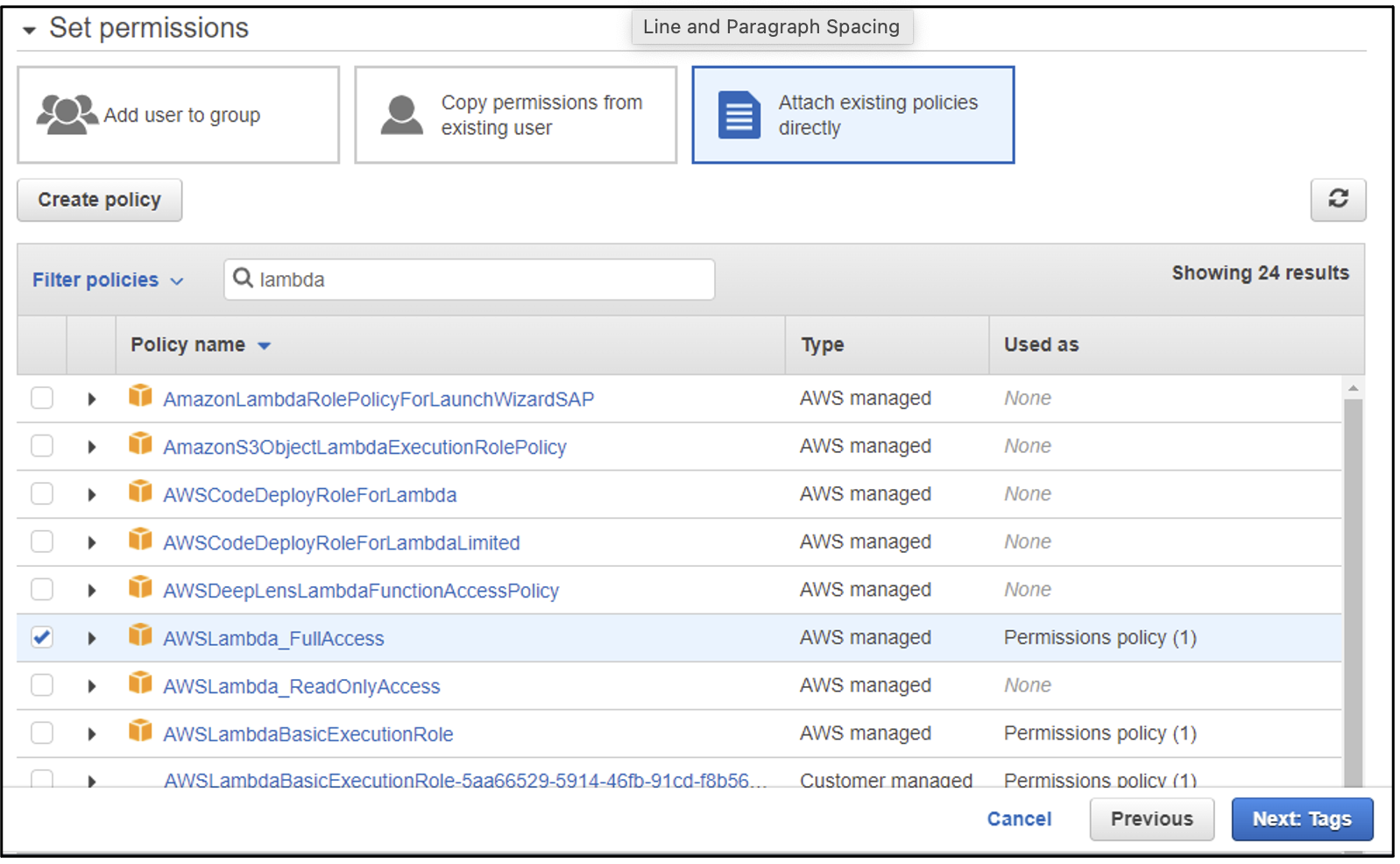Open the AmazonS3ObjectLambdaExecutionRolePolicy policy link
The height and width of the screenshot is (864, 1400).
364,447
